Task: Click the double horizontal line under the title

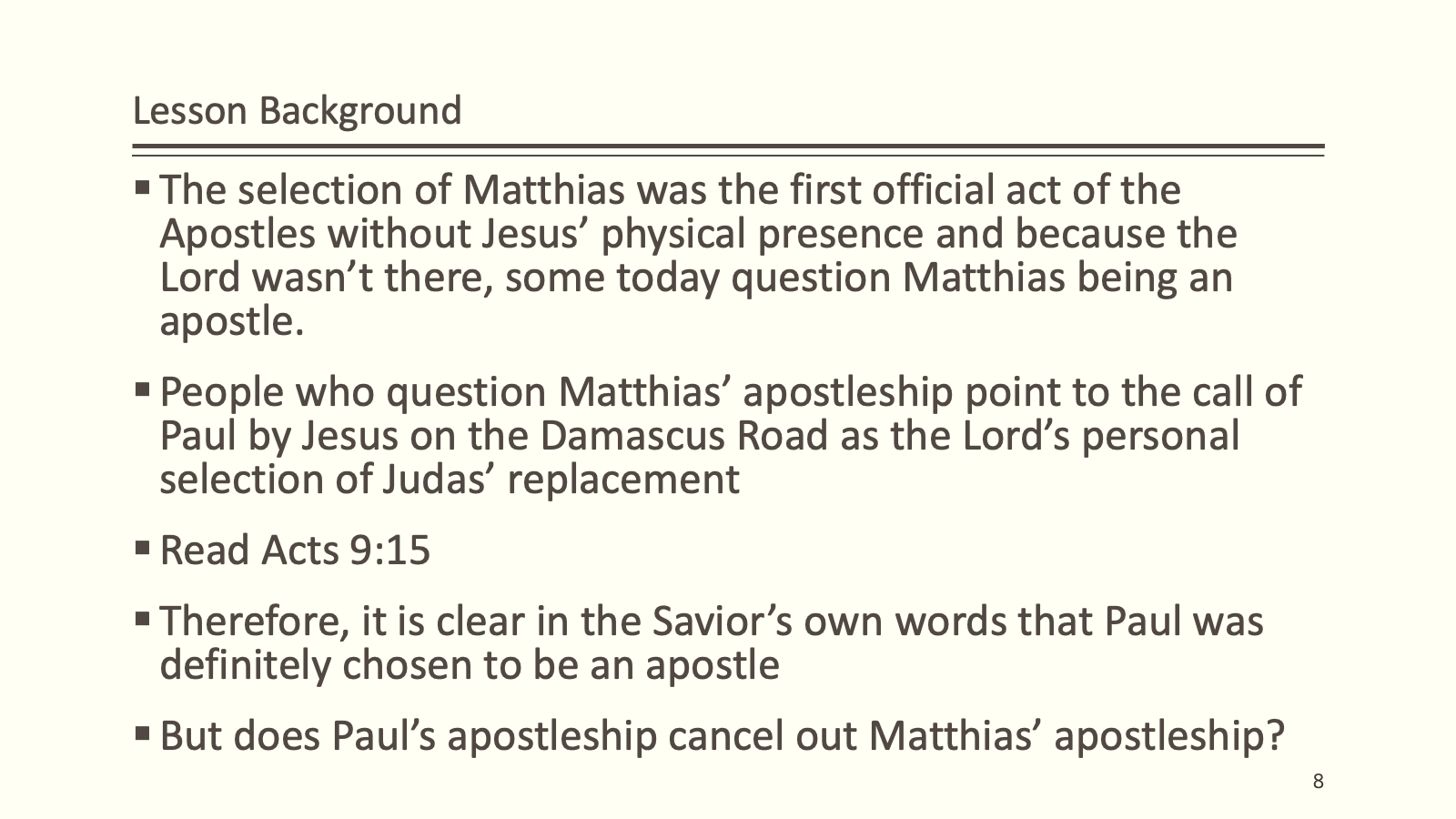Action: pyautogui.click(x=728, y=150)
